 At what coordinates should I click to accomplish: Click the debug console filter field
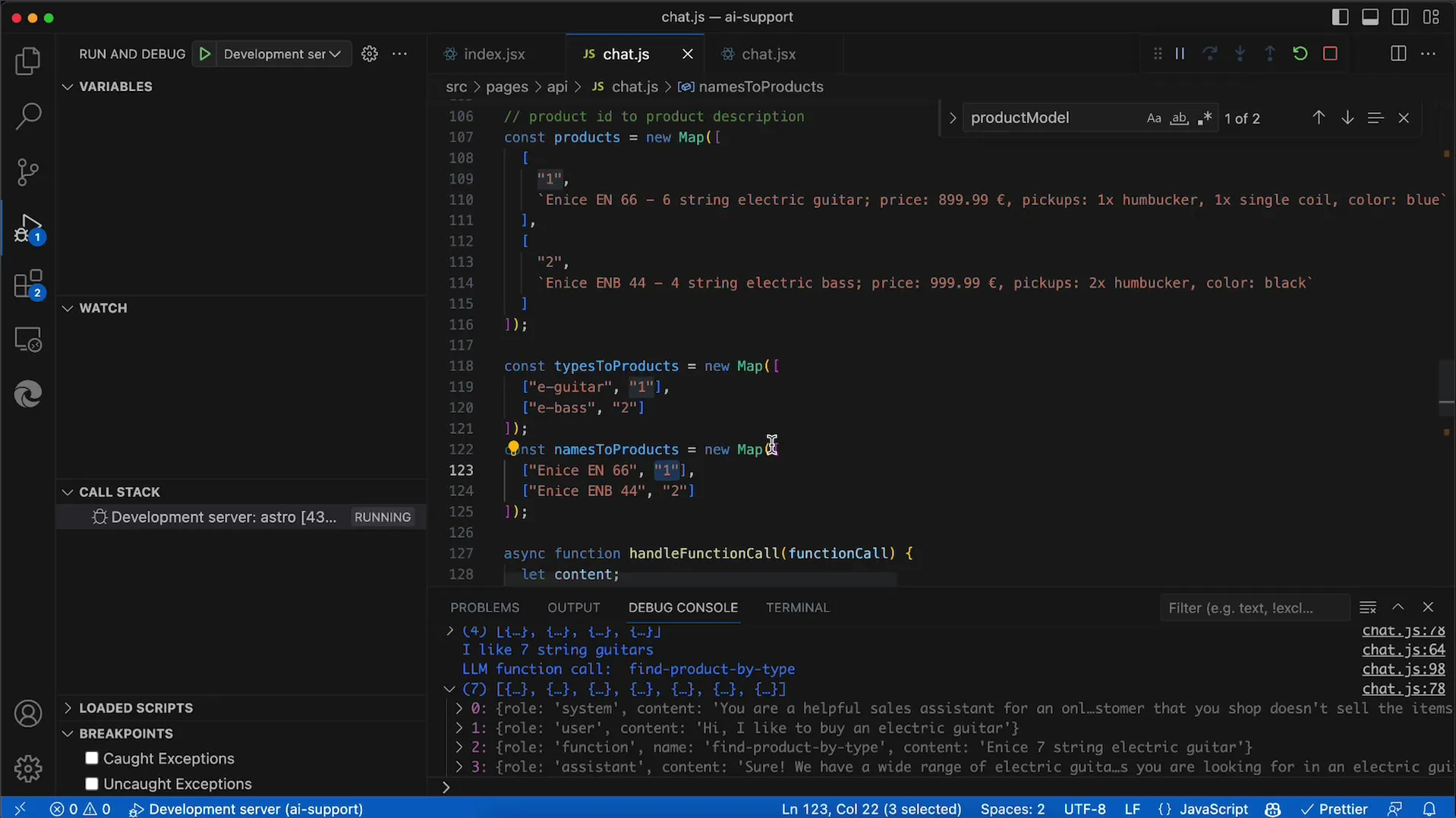tap(1254, 608)
